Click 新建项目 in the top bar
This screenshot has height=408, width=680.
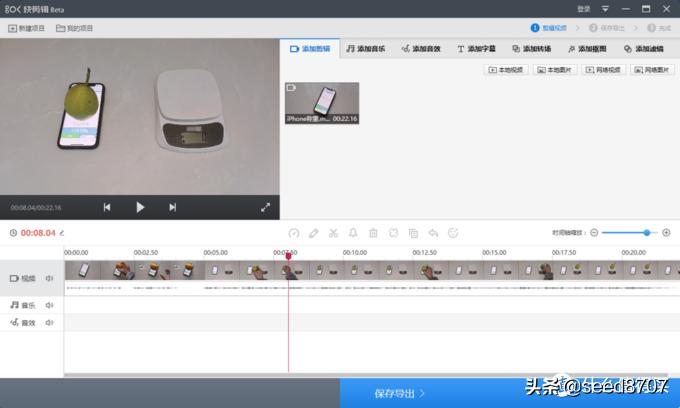(x=26, y=28)
